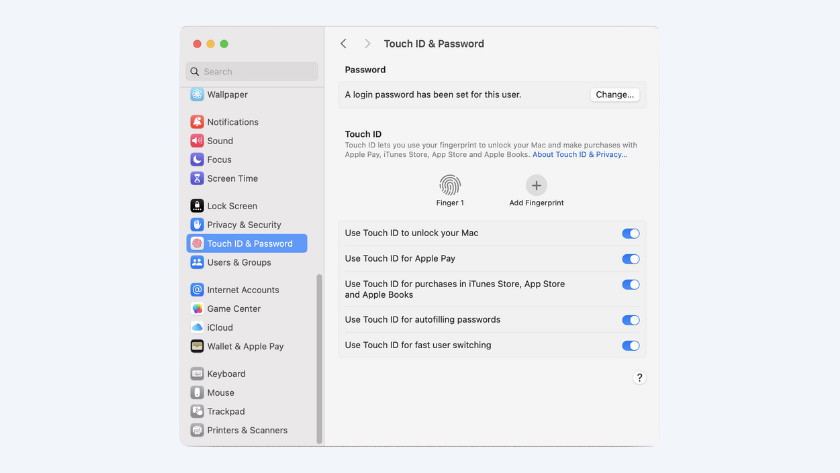Select Game Center label in sidebar

coord(234,309)
